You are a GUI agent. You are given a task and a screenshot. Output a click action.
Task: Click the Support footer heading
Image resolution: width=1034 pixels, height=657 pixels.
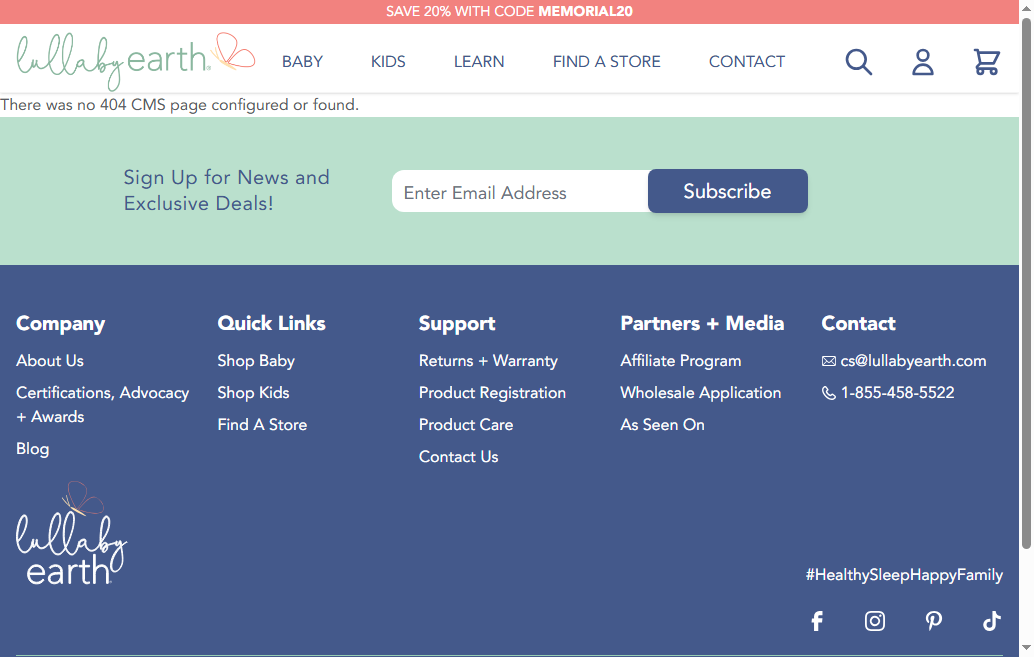(x=457, y=323)
